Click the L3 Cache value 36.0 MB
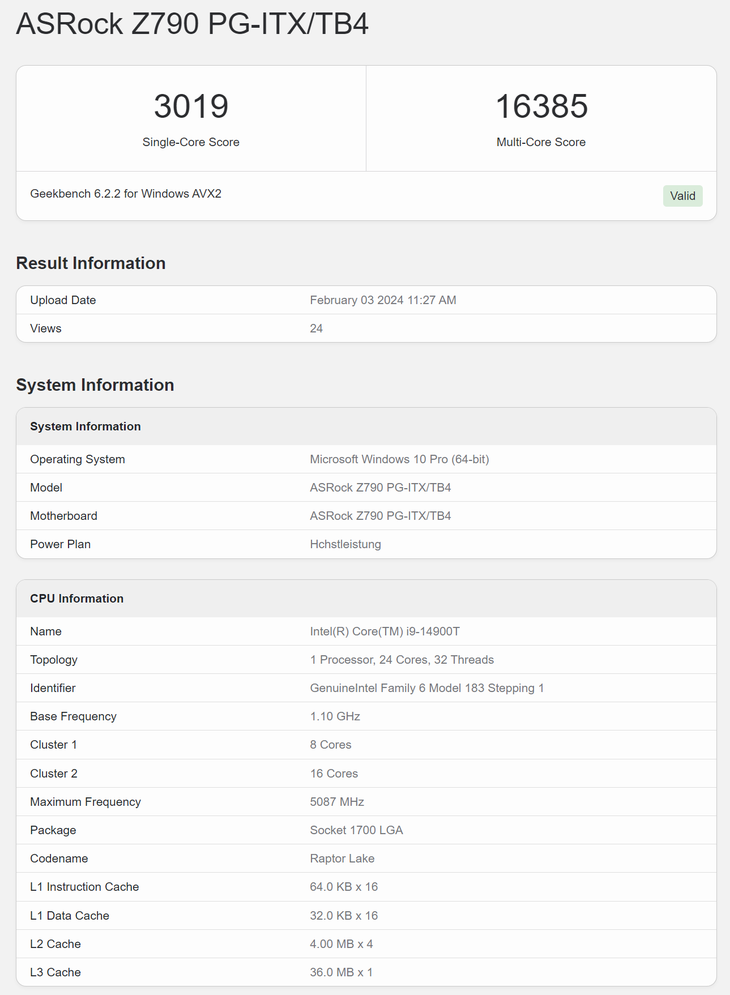Viewport: 730px width, 995px height. pyautogui.click(x=341, y=972)
